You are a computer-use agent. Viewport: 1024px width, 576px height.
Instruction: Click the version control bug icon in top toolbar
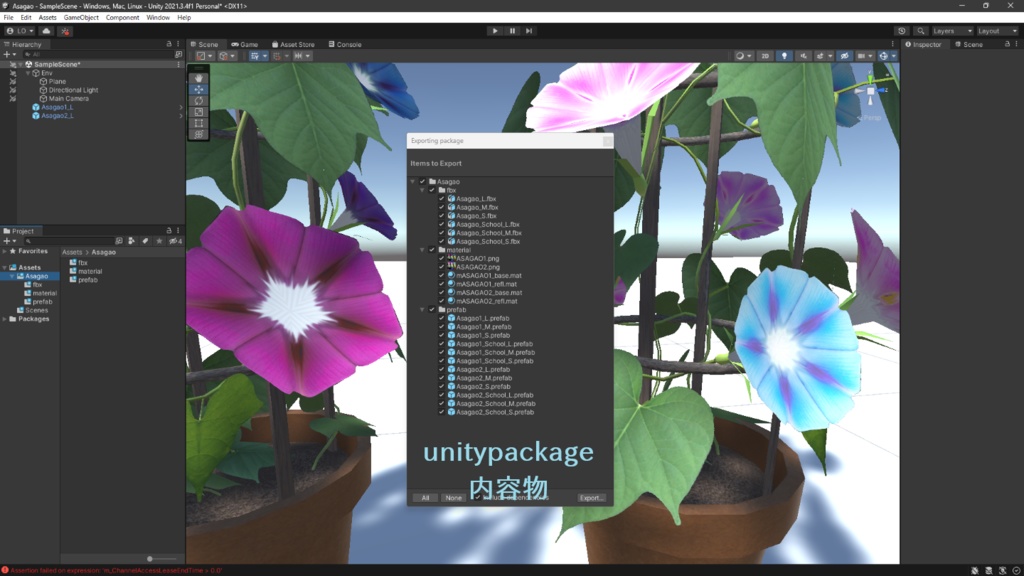[65, 31]
